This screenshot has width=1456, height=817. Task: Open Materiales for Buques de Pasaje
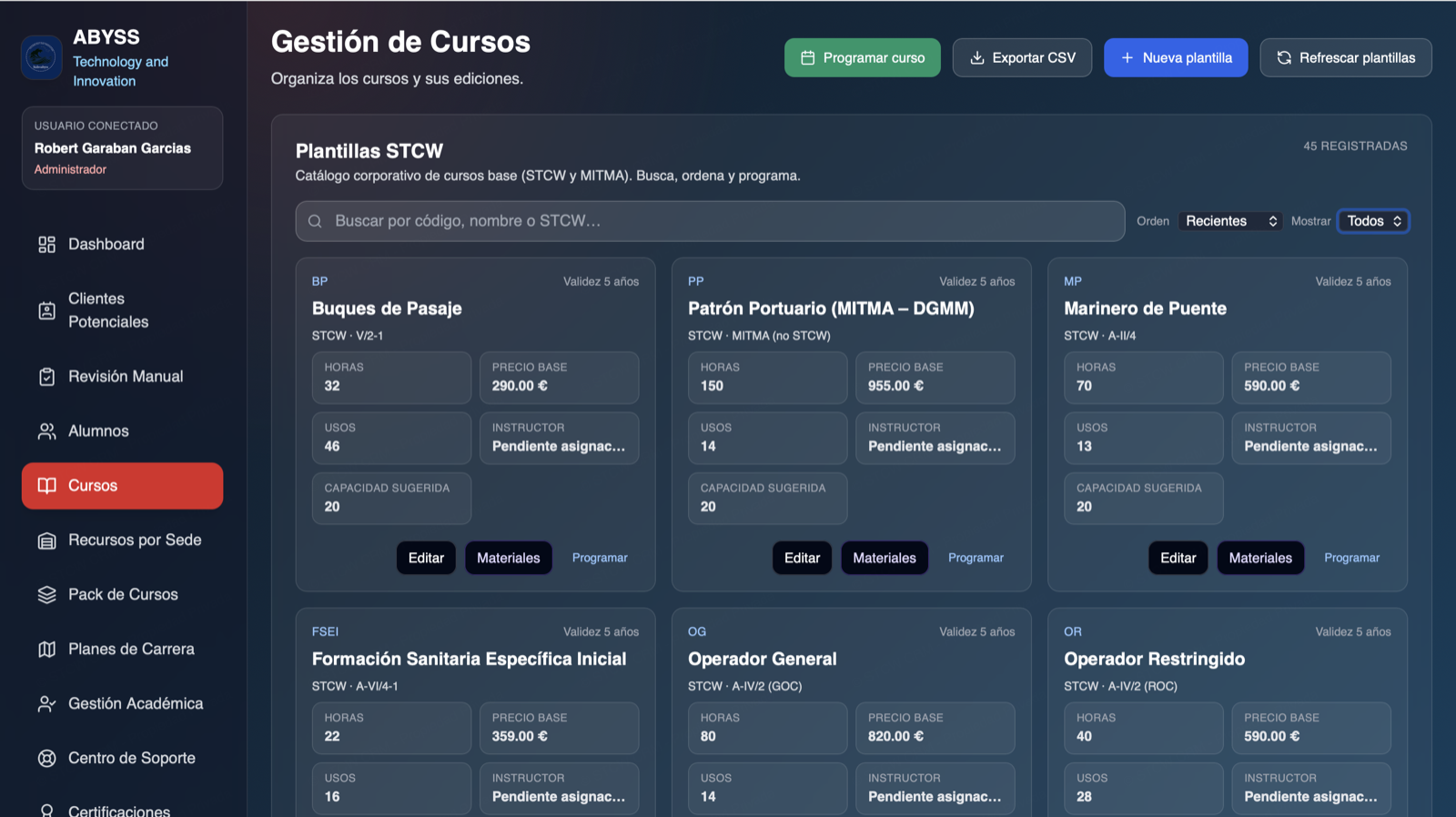coord(509,558)
